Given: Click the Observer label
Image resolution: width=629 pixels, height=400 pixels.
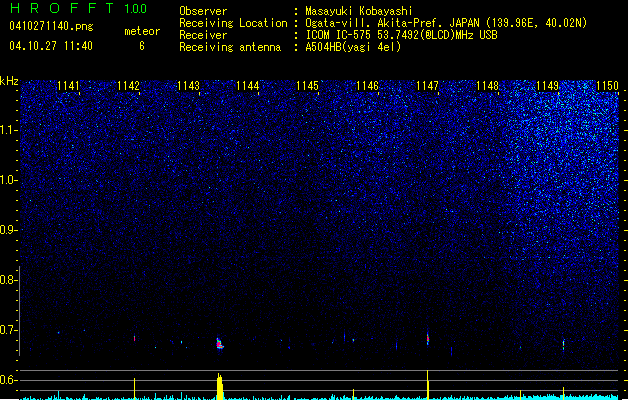Looking at the screenshot, I should click(x=203, y=11).
